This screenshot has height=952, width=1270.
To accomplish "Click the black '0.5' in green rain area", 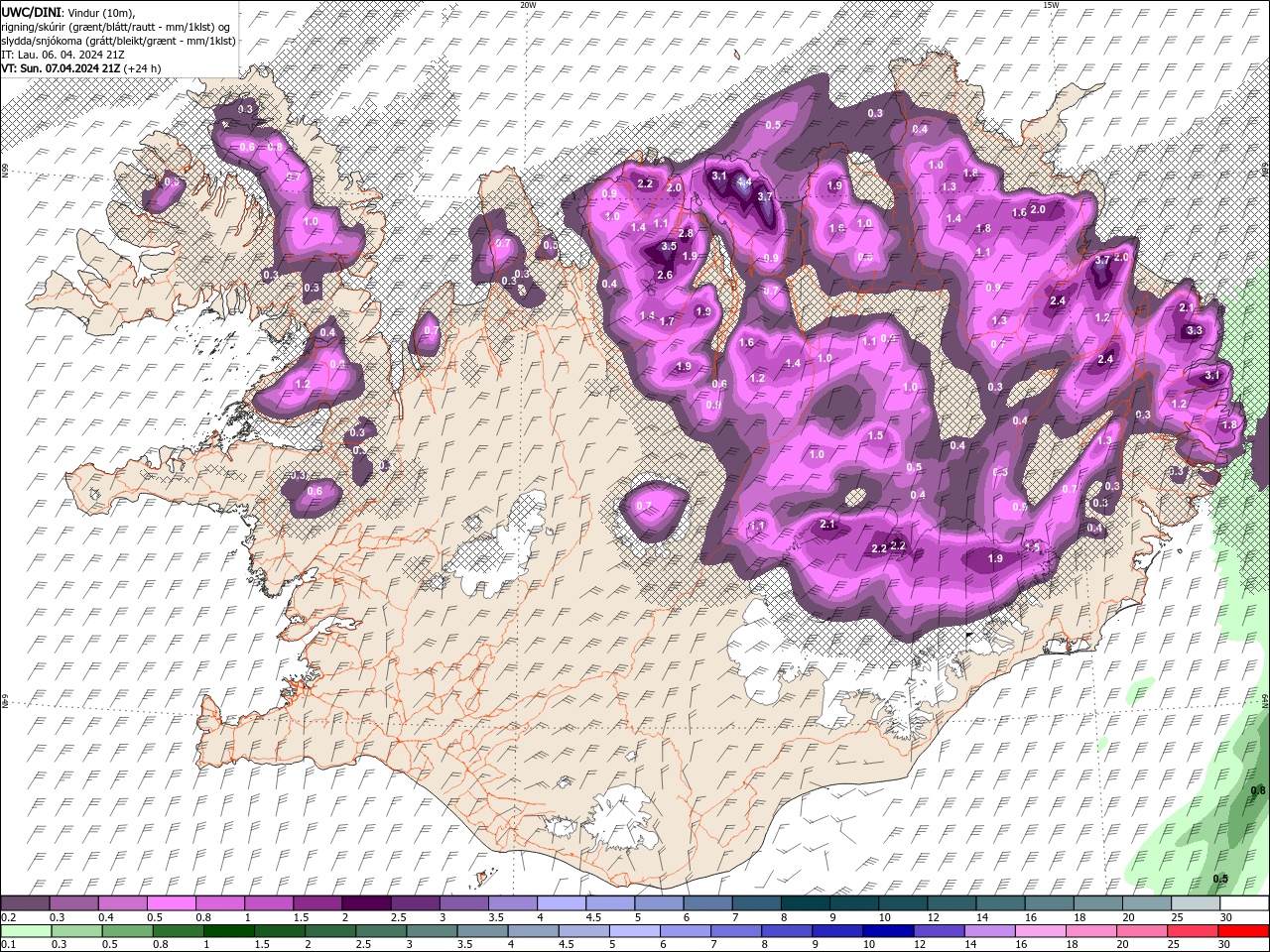I will pos(1220,879).
